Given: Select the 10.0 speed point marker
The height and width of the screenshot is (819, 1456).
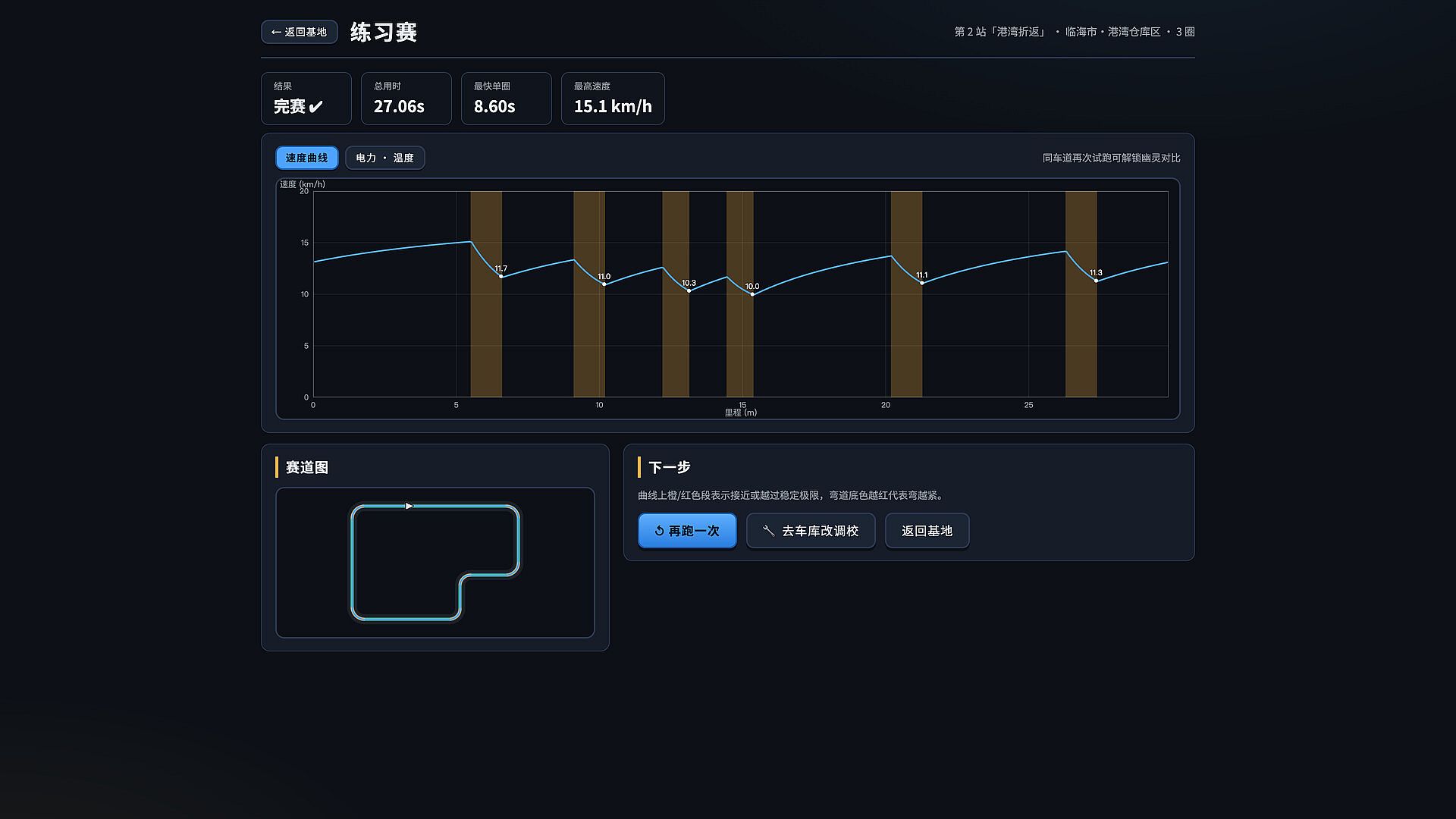Looking at the screenshot, I should 752,294.
